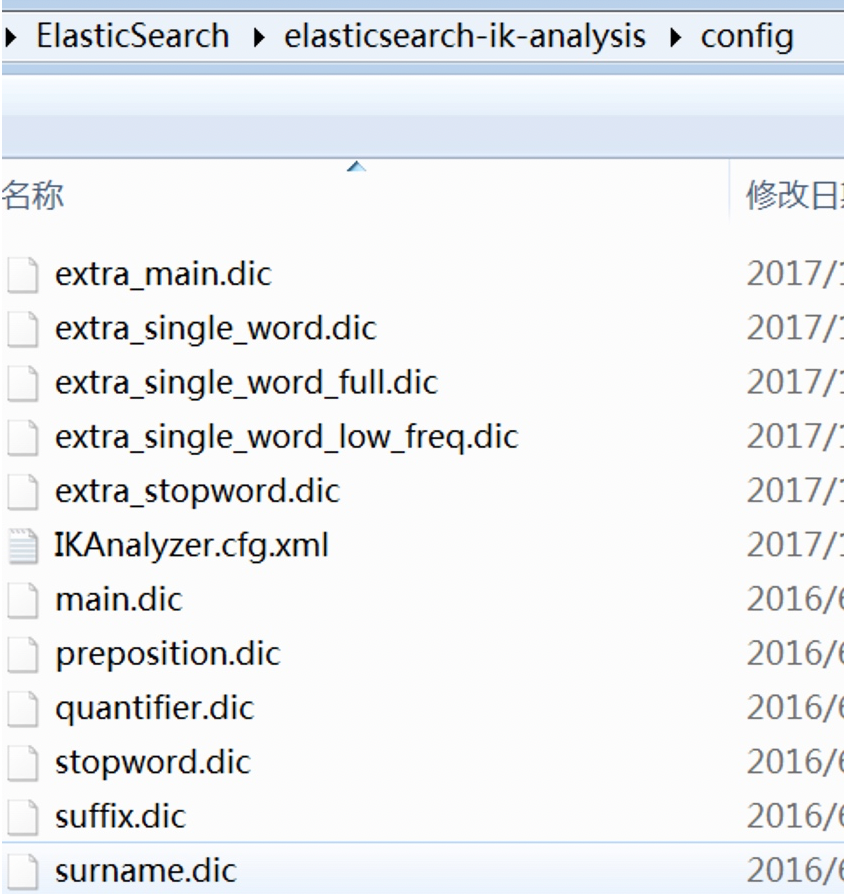Click the extra_single_word_full.dic file icon
Image resolution: width=848 pixels, height=894 pixels.
pos(23,383)
